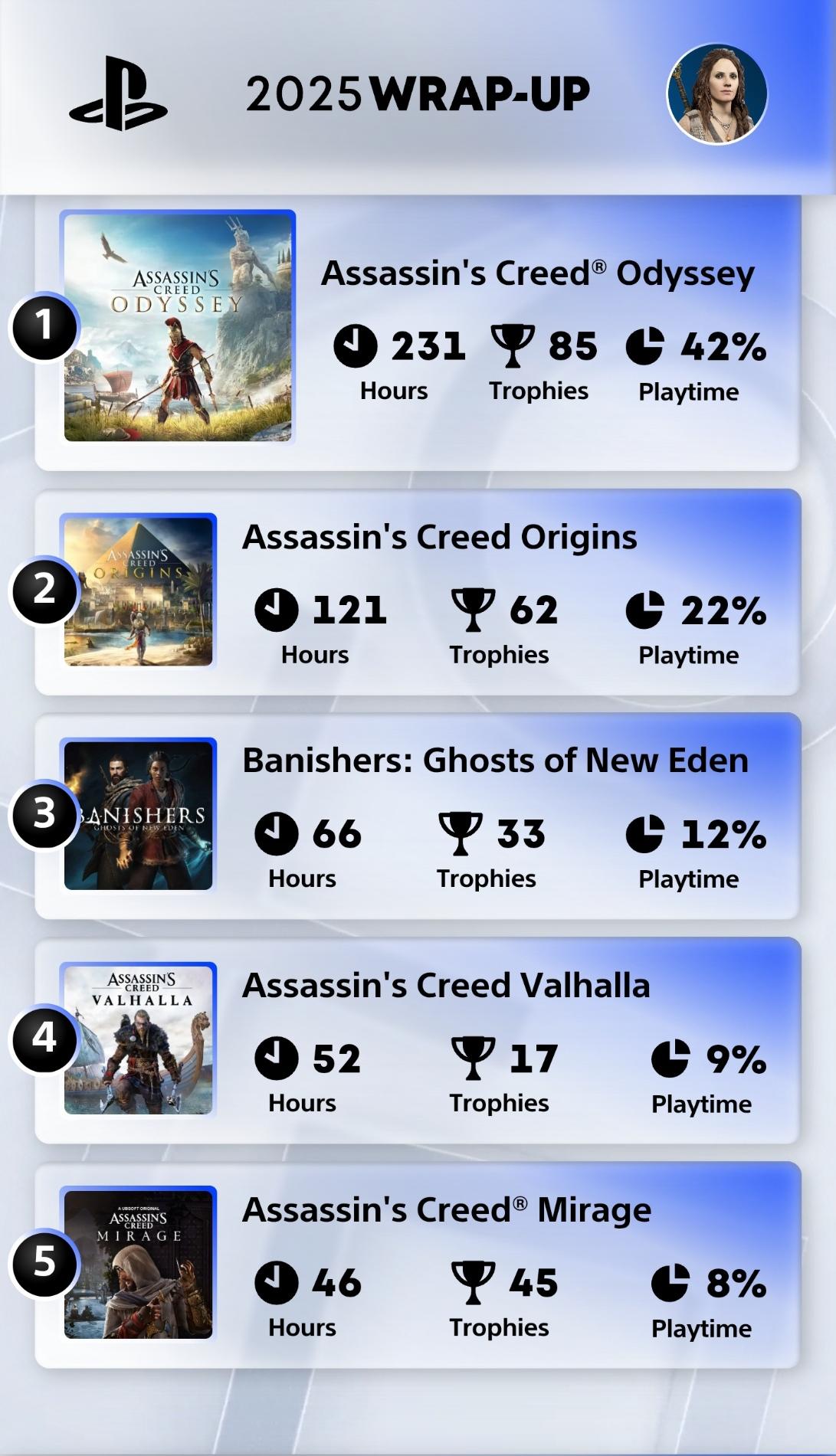Click the clock icon for Odyssey hours
The height and width of the screenshot is (1456, 836).
pos(355,345)
